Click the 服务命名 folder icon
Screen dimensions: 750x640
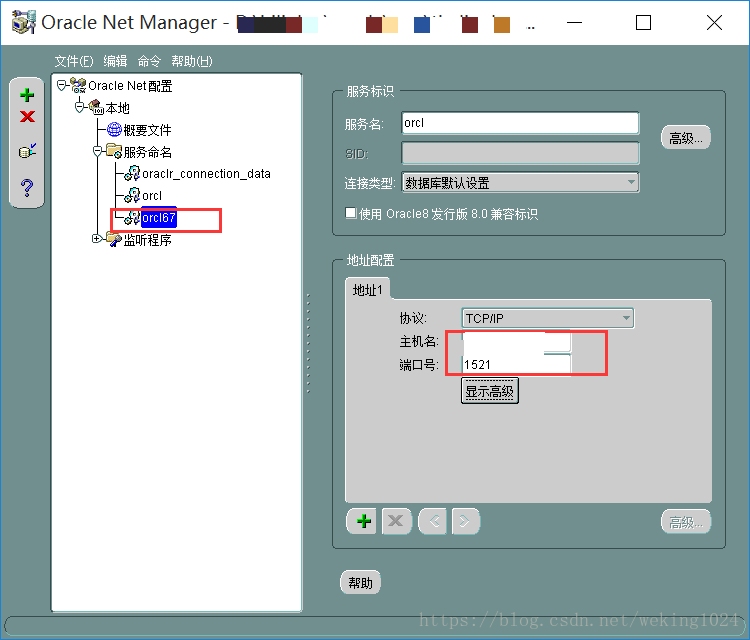click(x=114, y=151)
